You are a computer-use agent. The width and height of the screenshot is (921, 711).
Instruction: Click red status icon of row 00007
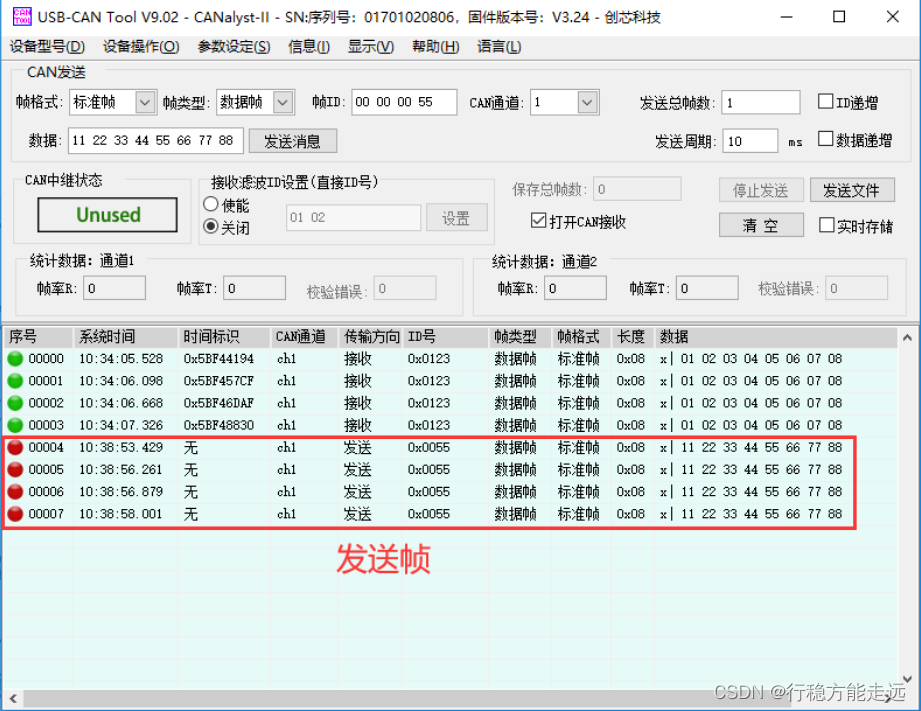(15, 514)
